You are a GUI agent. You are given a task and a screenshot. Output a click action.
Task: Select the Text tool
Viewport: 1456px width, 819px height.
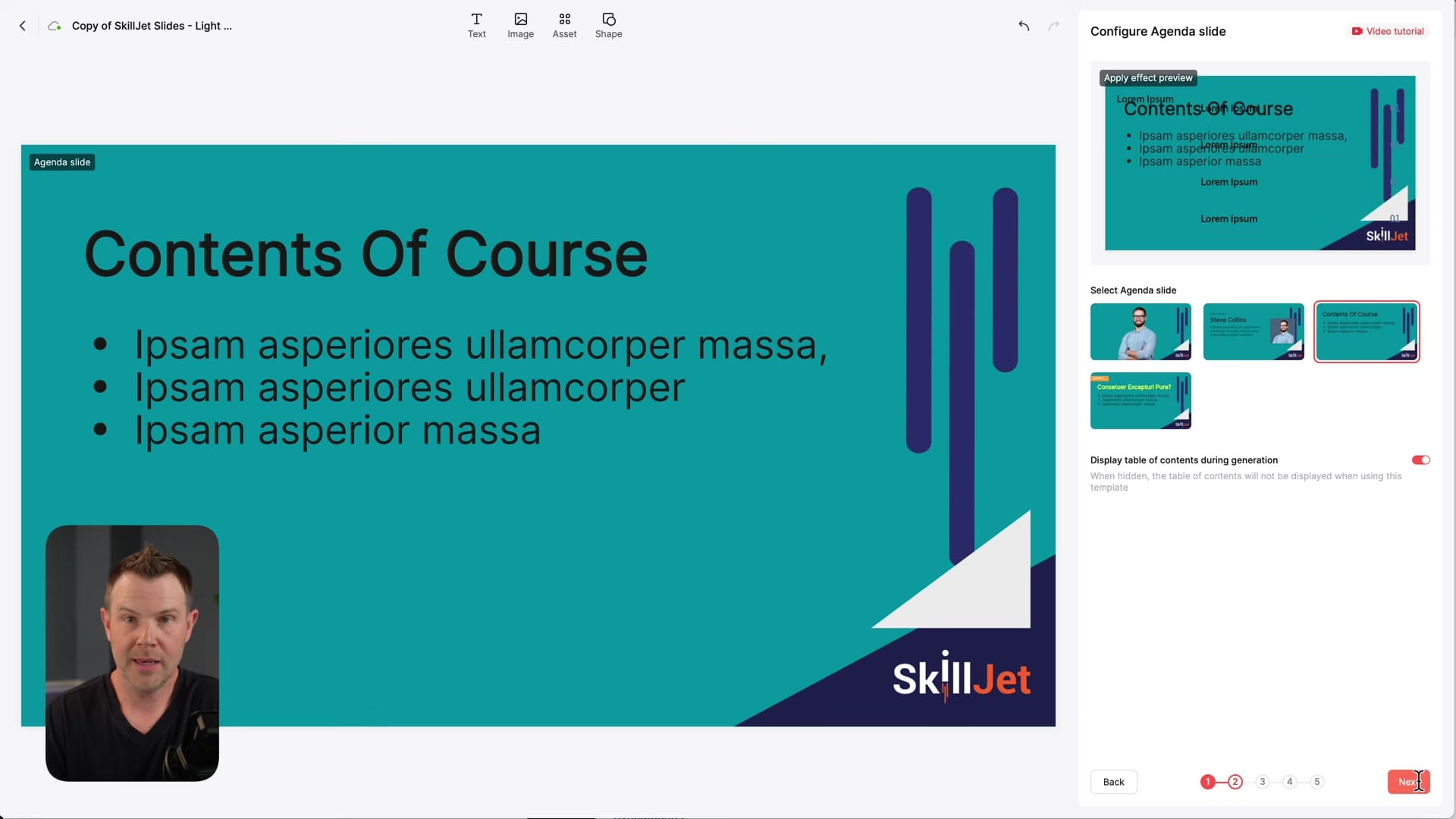(476, 26)
